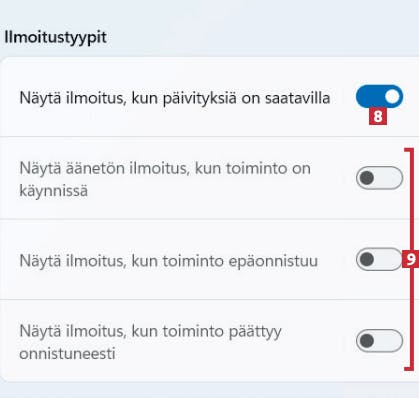
Task: Click the word 'saatavilla'
Action: pyautogui.click(x=297, y=98)
